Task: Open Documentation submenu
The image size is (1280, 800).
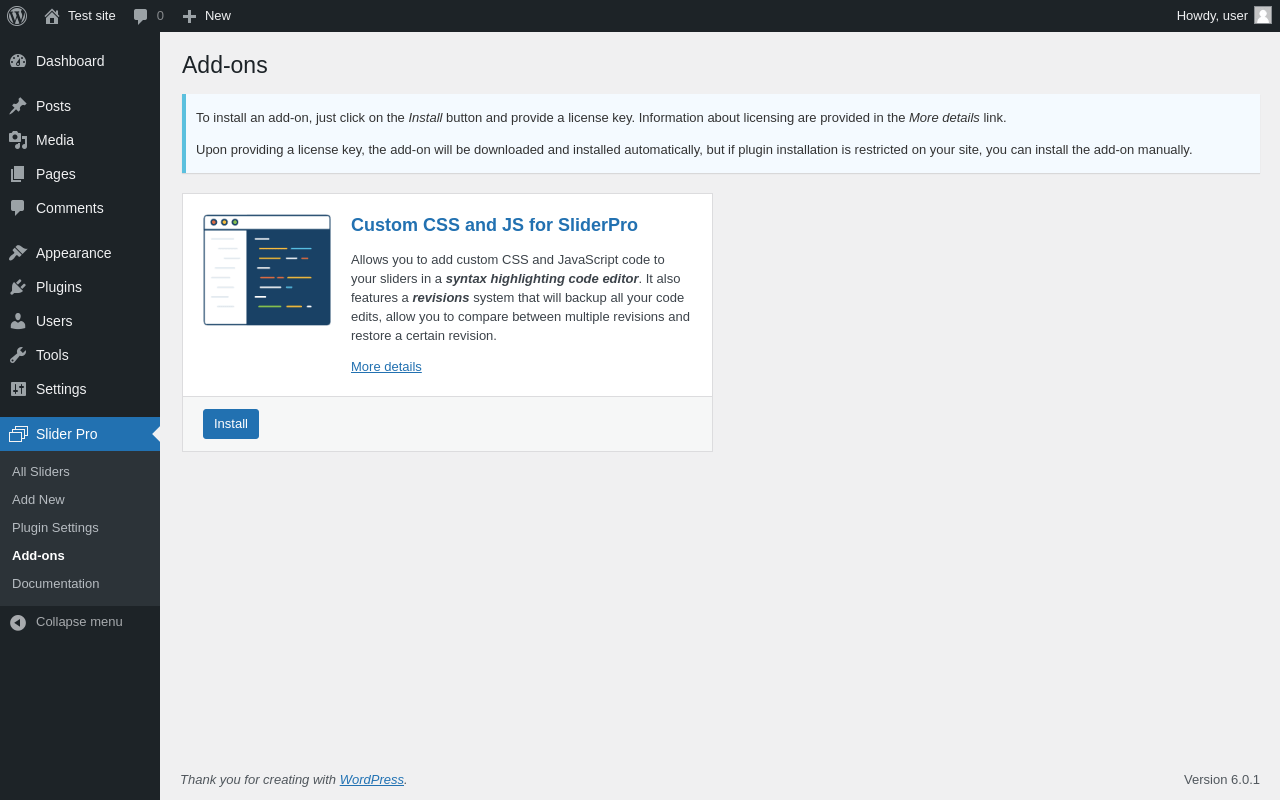Action: tap(56, 583)
